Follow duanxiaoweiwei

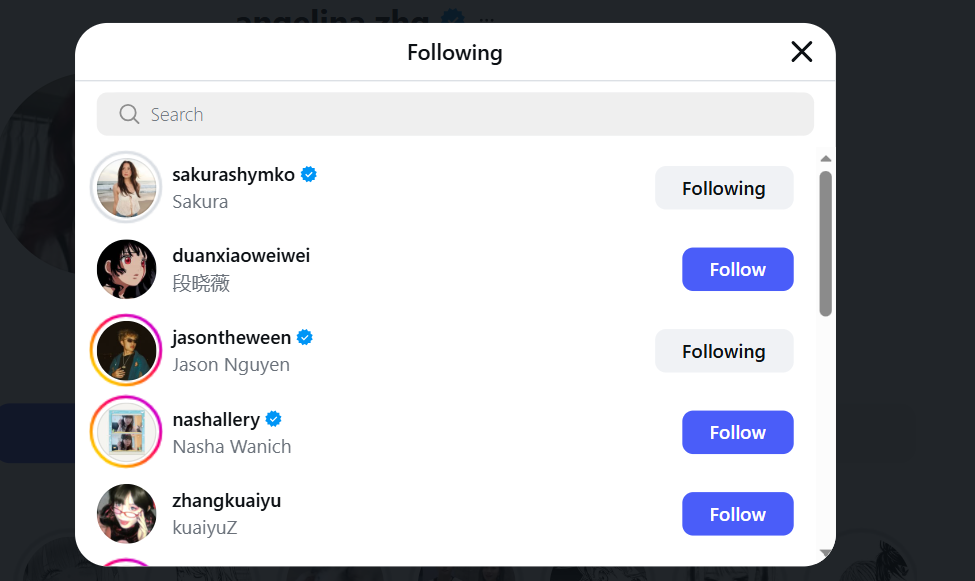[737, 269]
